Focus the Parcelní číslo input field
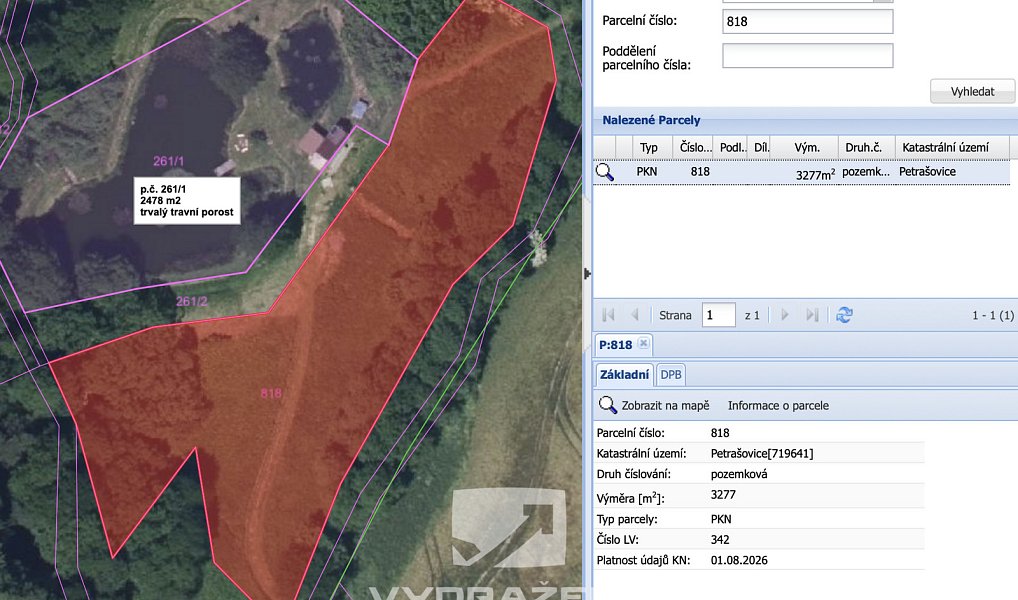 [x=808, y=21]
